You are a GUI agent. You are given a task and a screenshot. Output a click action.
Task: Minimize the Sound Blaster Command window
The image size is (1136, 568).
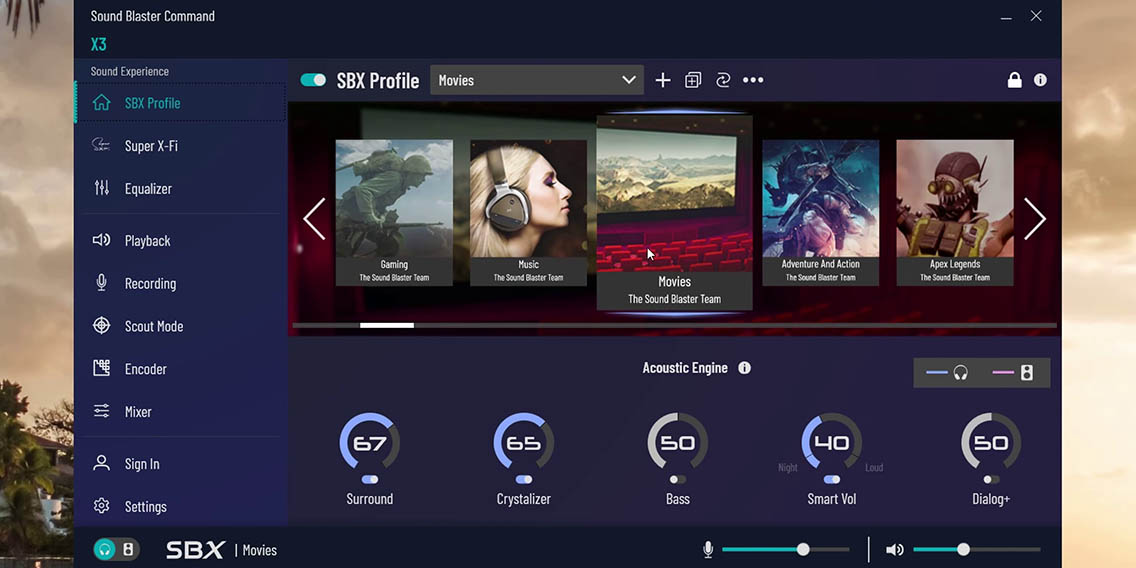tap(1006, 17)
